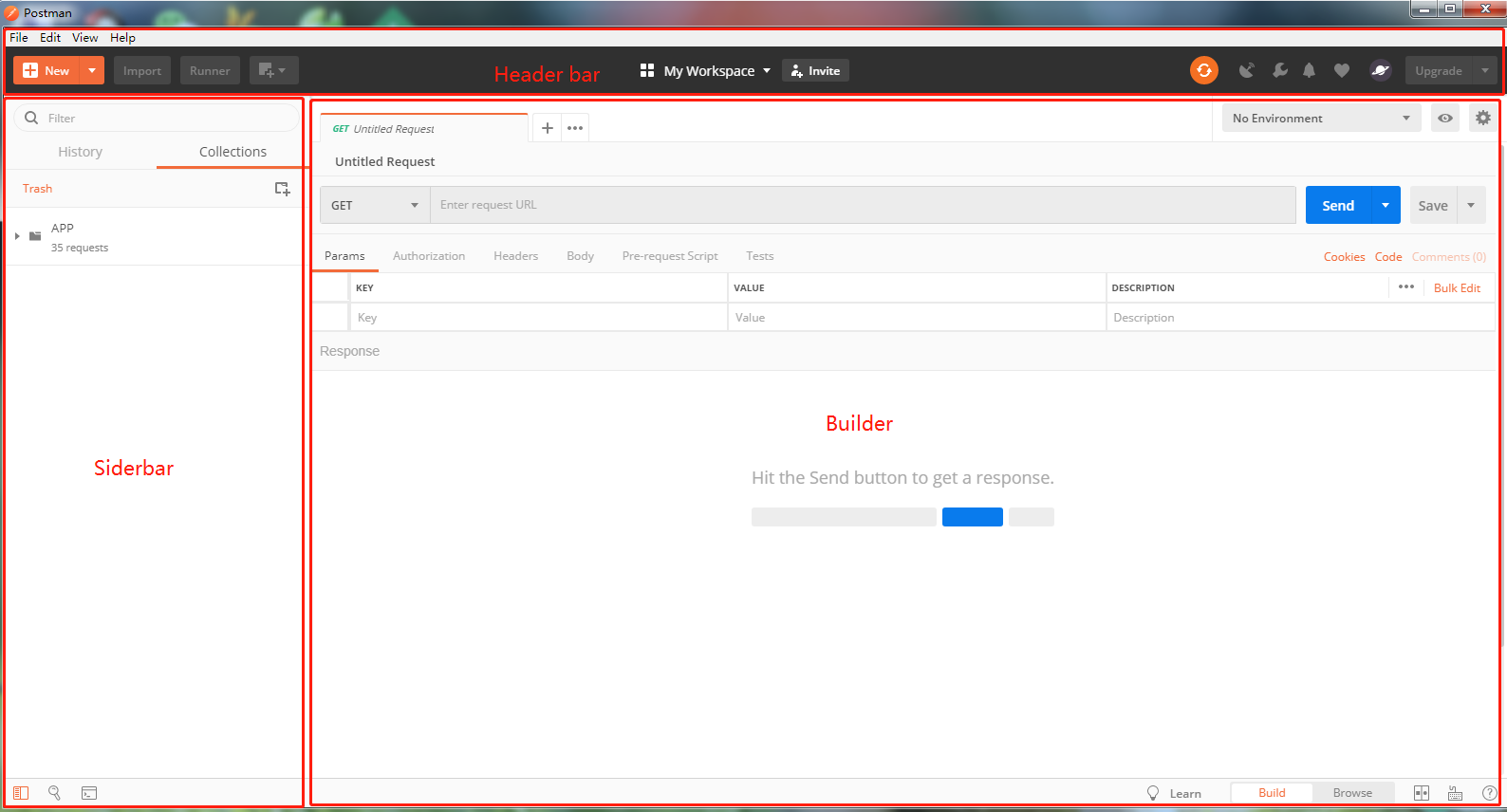The height and width of the screenshot is (812, 1507).
Task: Select the Untitled Request tab
Action: pos(424,128)
